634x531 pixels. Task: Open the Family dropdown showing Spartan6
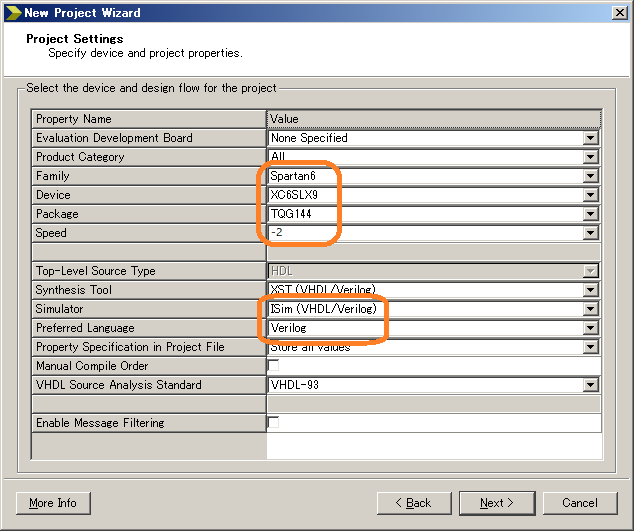590,176
